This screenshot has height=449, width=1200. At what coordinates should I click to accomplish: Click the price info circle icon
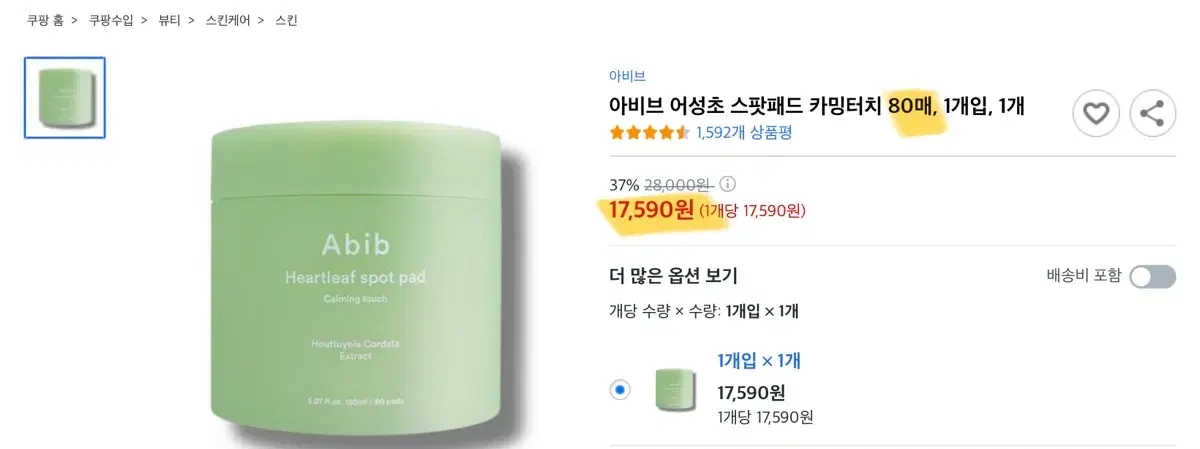[727, 184]
